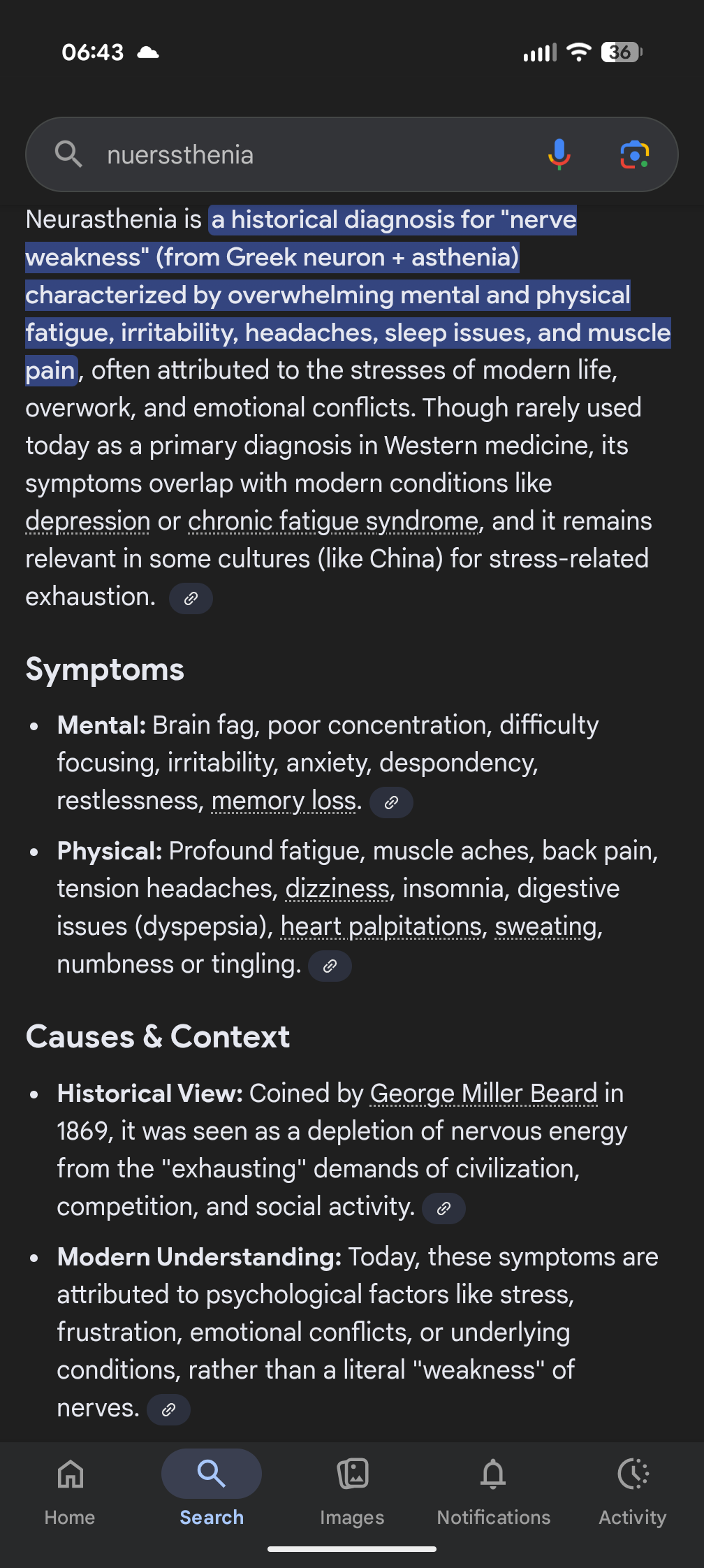This screenshot has height=1568, width=704.
Task: Tap the magnifying glass in search bar
Action: coord(68,154)
